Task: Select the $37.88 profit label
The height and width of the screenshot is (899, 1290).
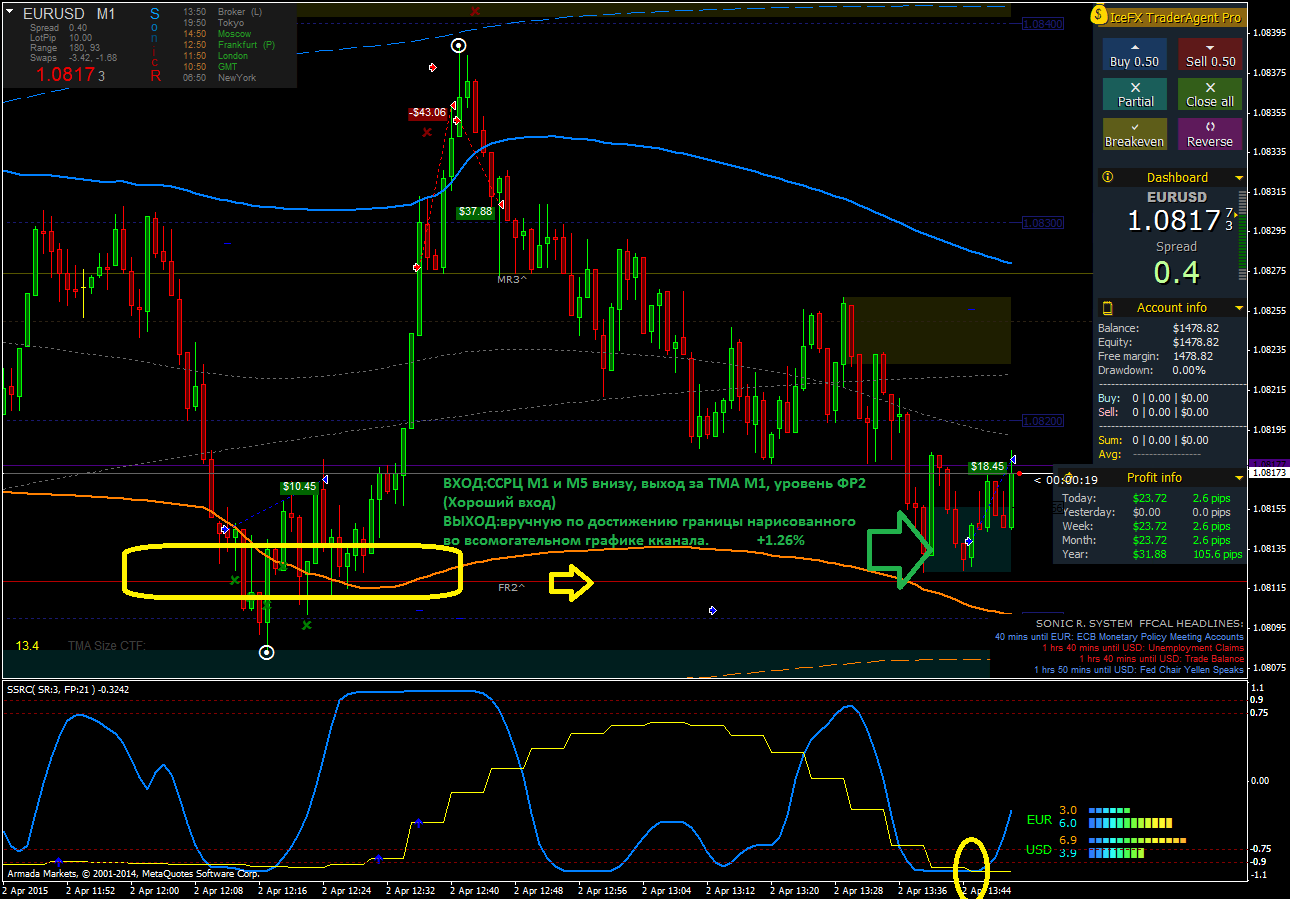Action: click(x=475, y=212)
